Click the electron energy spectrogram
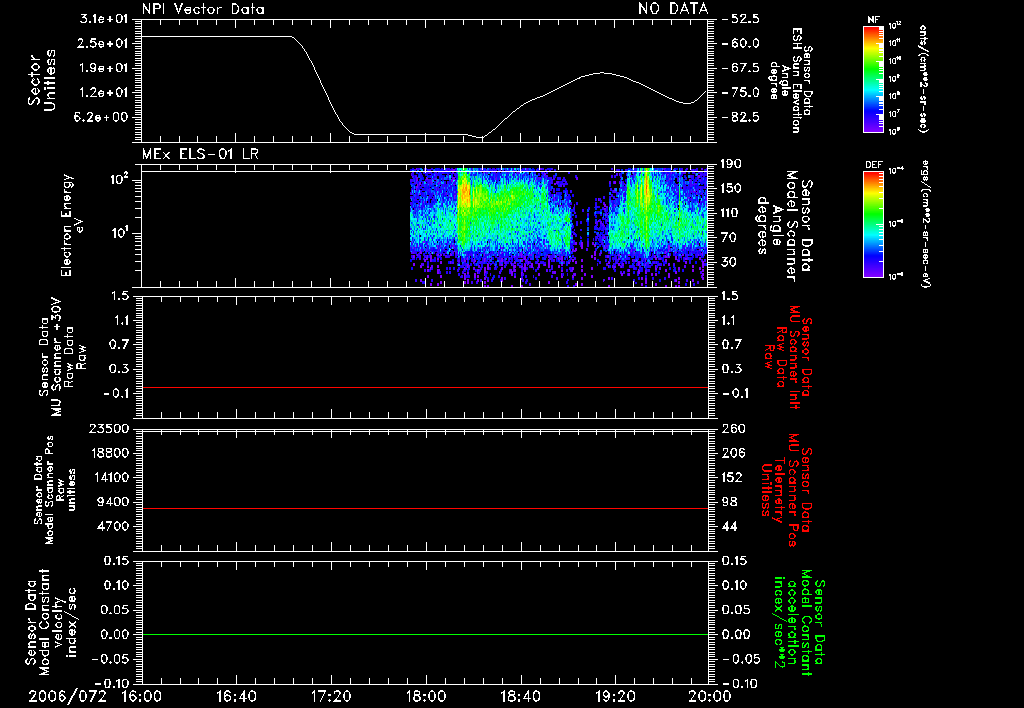Screen dimensions: 1024x708 (558, 227)
